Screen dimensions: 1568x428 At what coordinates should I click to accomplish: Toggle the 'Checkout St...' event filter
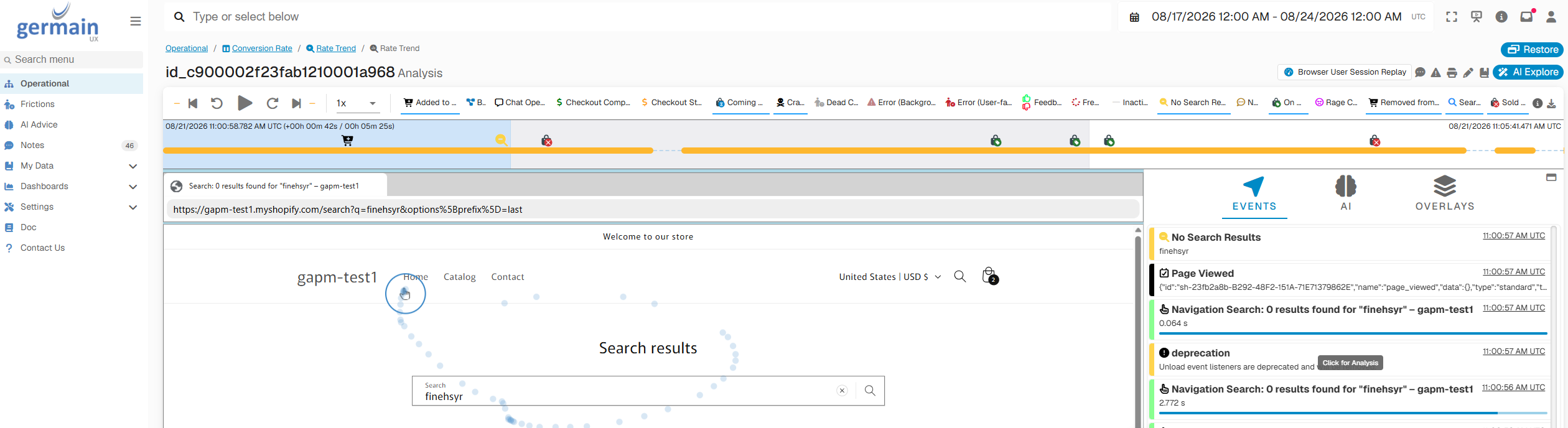[x=672, y=103]
